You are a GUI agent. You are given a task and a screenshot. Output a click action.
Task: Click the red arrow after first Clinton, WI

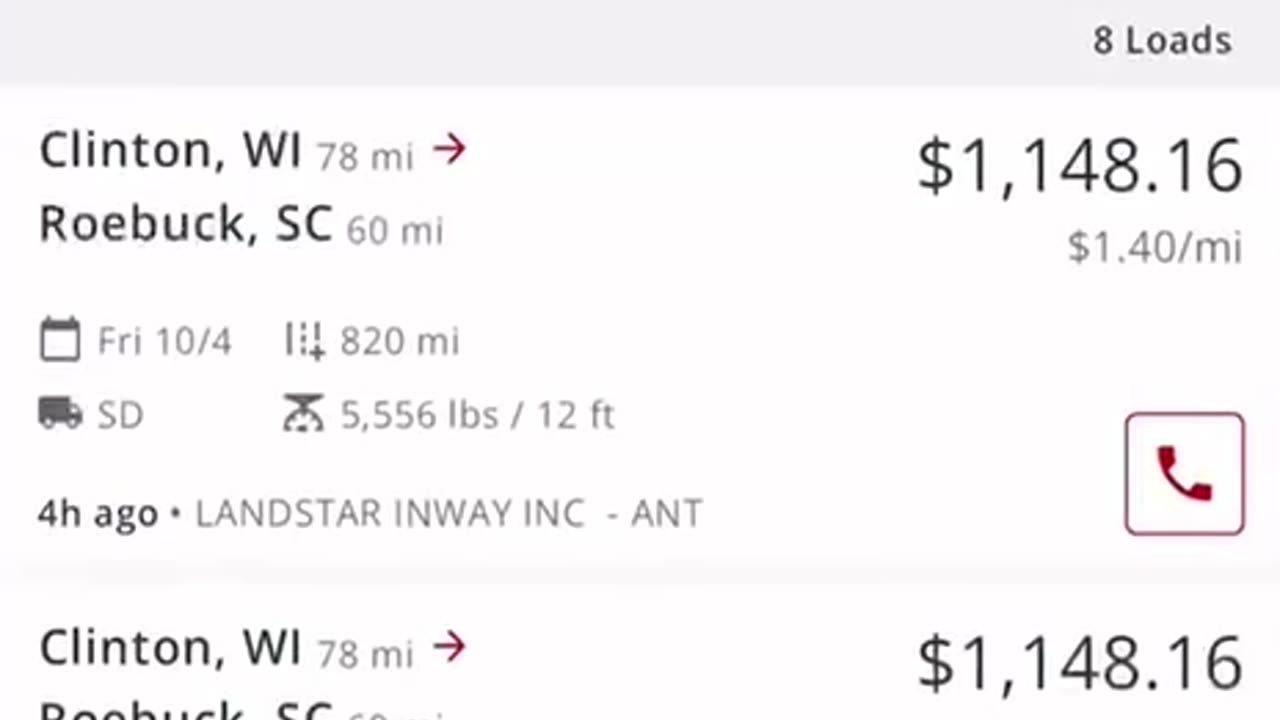450,150
